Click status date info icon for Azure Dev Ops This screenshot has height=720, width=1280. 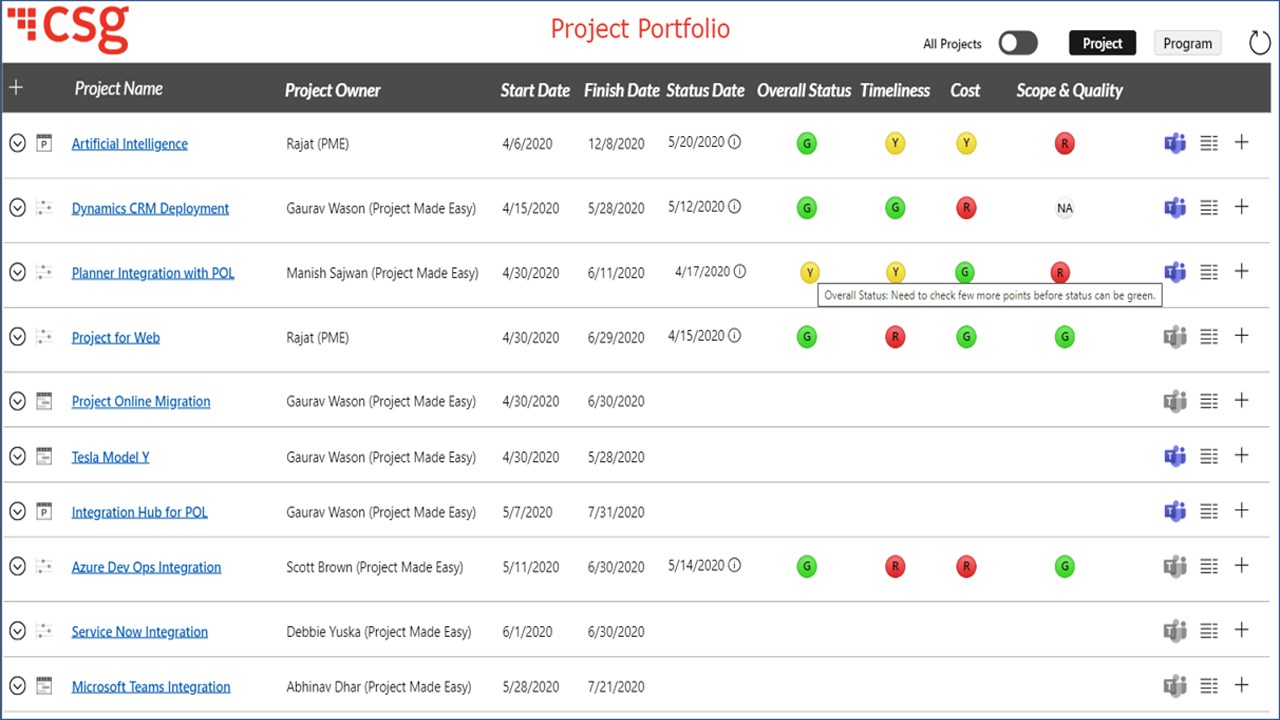[x=734, y=565]
